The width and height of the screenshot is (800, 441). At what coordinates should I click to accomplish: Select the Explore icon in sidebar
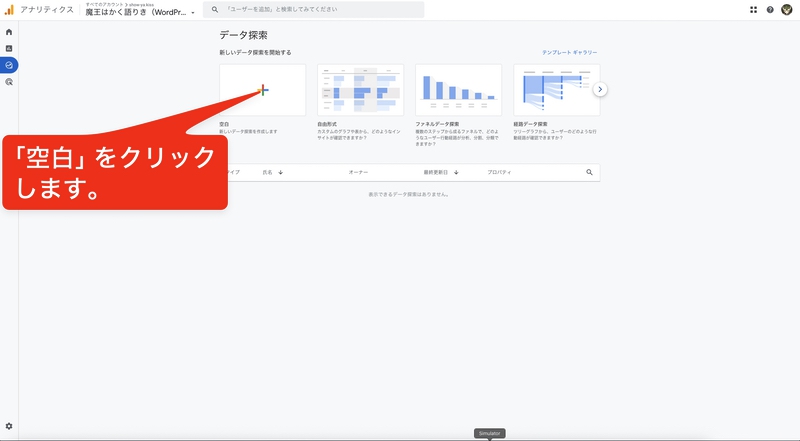9,65
